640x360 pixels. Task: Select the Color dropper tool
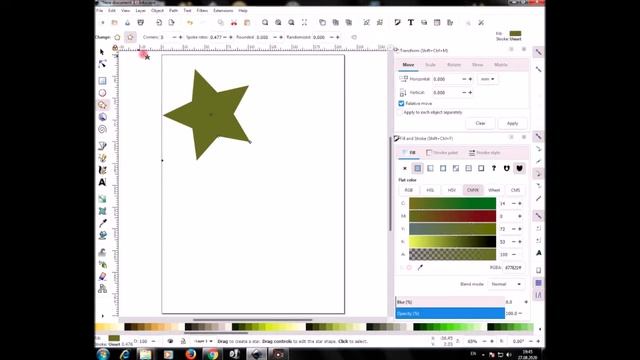[x=102, y=223]
